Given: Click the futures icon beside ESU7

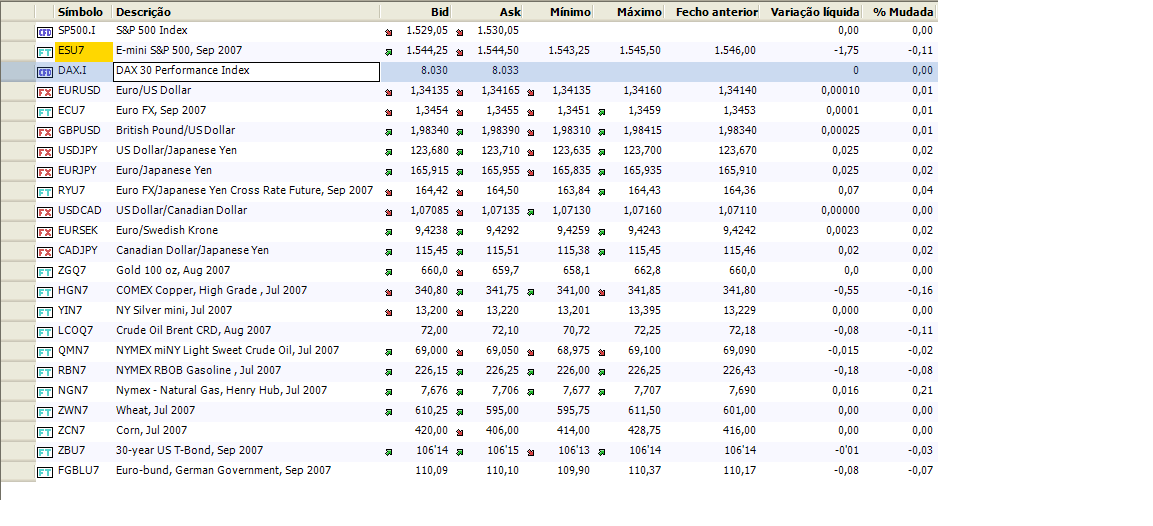Looking at the screenshot, I should coord(45,52).
